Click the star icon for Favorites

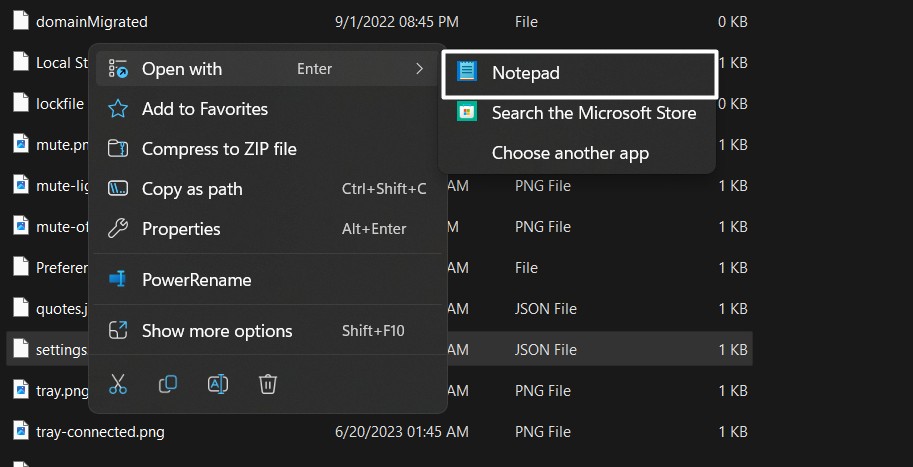118,109
